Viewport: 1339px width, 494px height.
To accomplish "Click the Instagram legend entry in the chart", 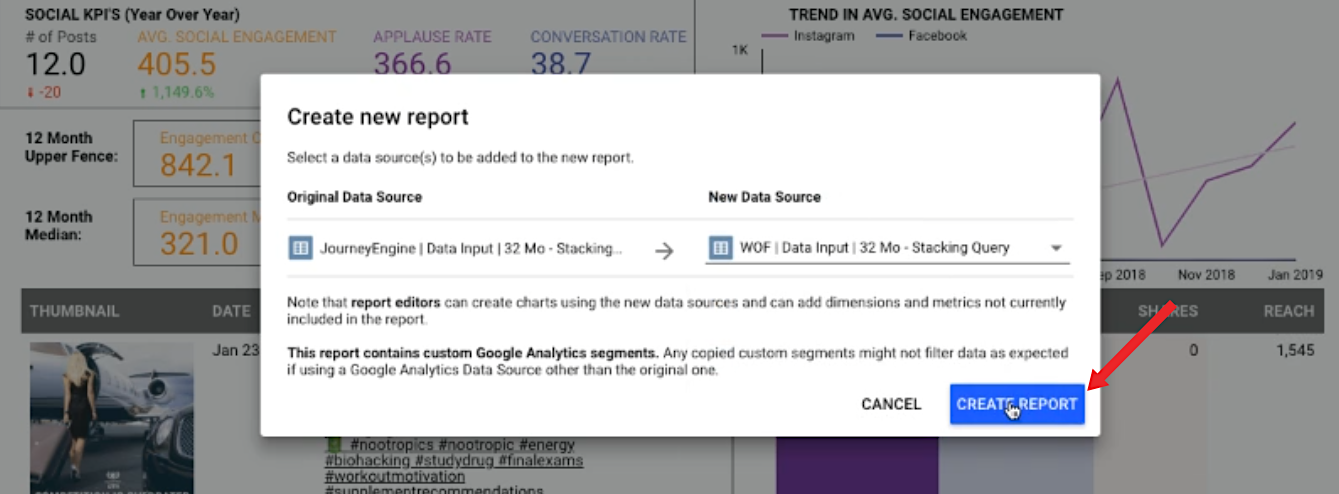I will (x=808, y=36).
